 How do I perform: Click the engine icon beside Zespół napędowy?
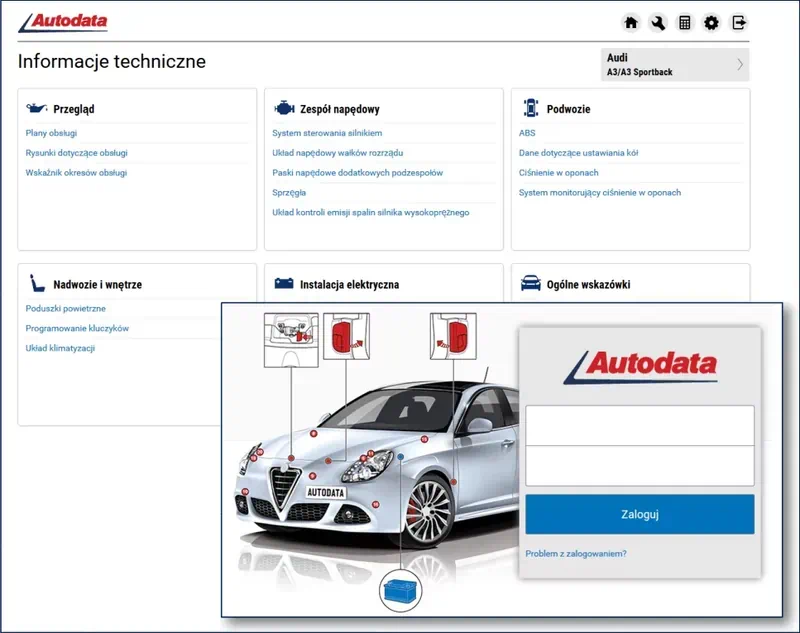click(284, 108)
